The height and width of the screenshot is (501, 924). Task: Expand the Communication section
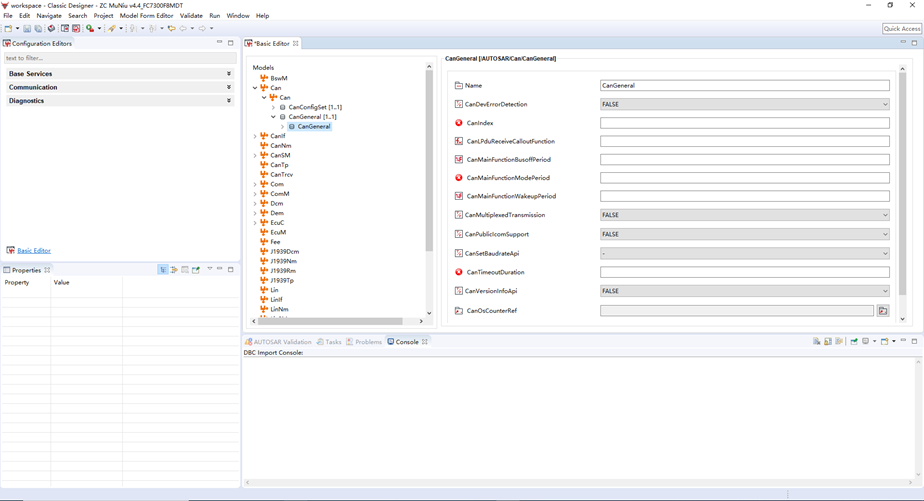[x=229, y=87]
